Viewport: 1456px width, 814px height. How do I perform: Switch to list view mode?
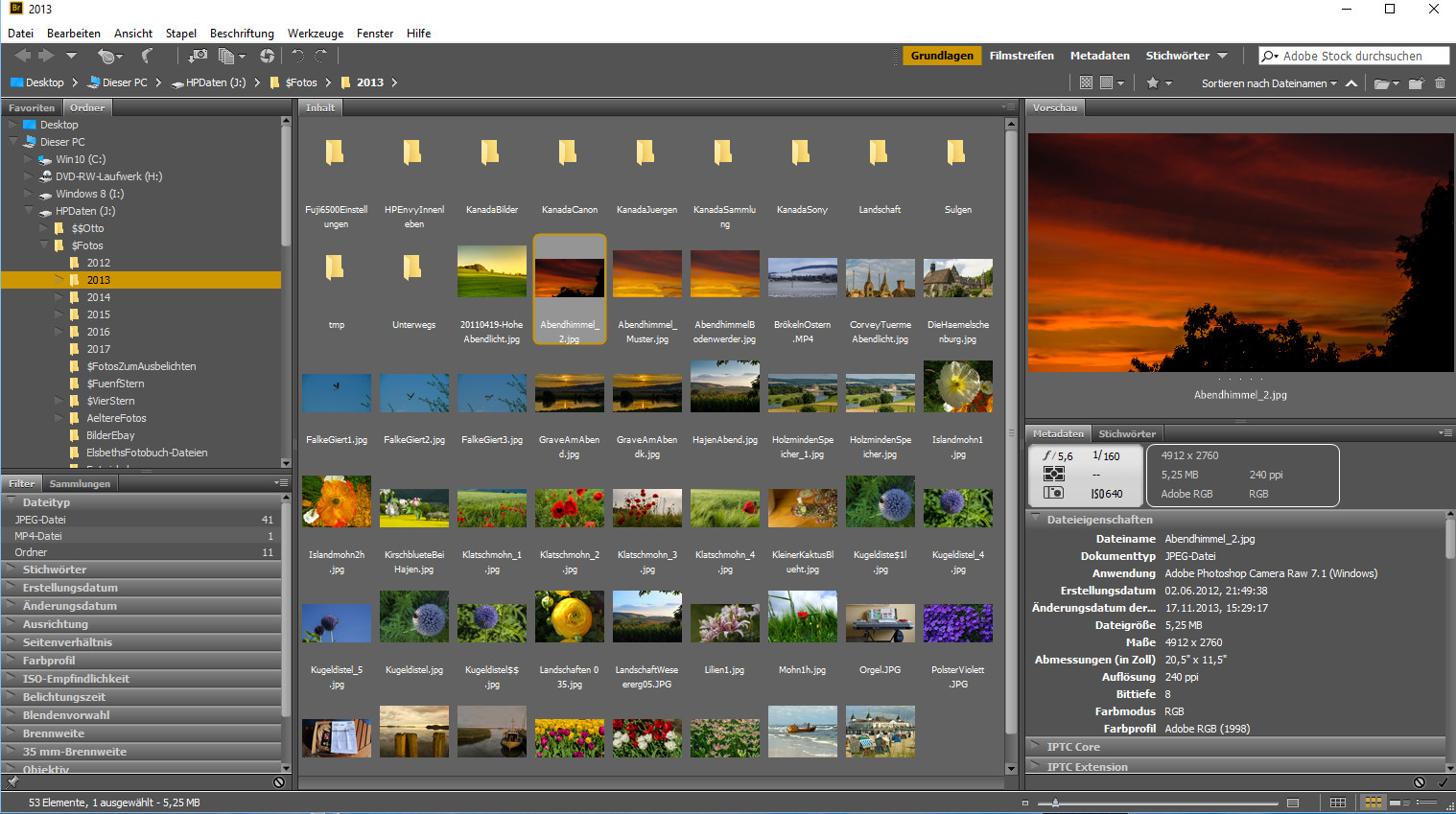pyautogui.click(x=1427, y=802)
